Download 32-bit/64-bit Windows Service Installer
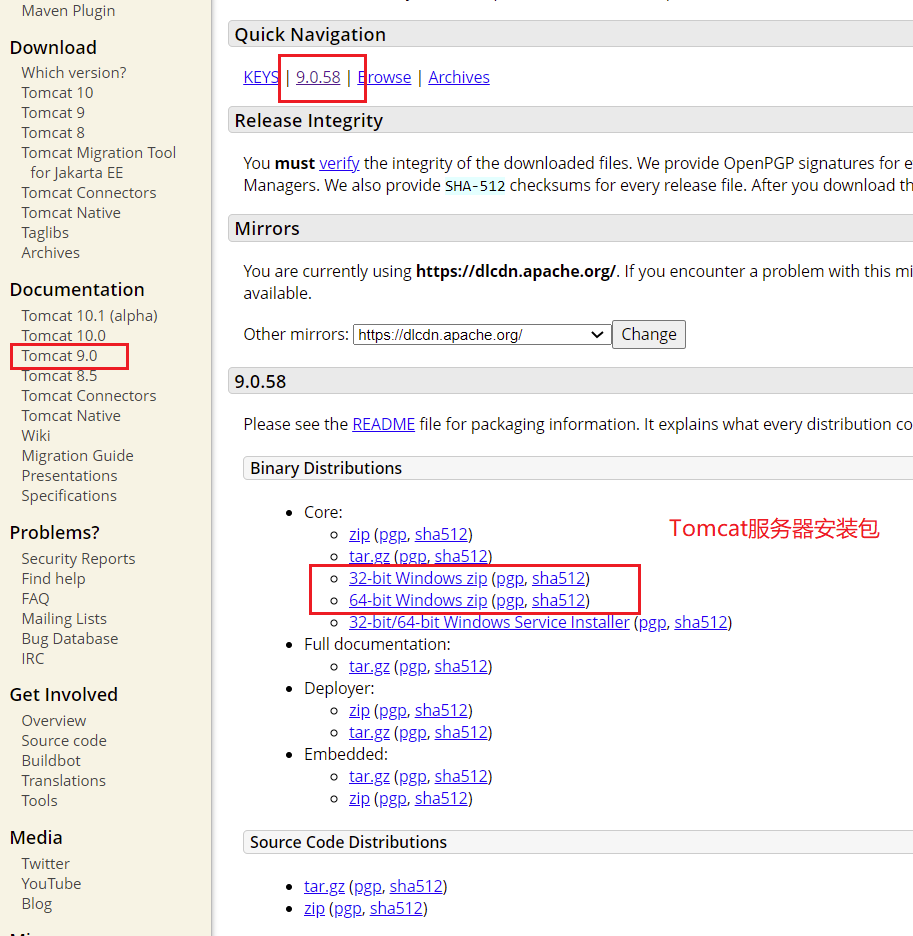Viewport: 913px width, 936px height. (x=489, y=623)
